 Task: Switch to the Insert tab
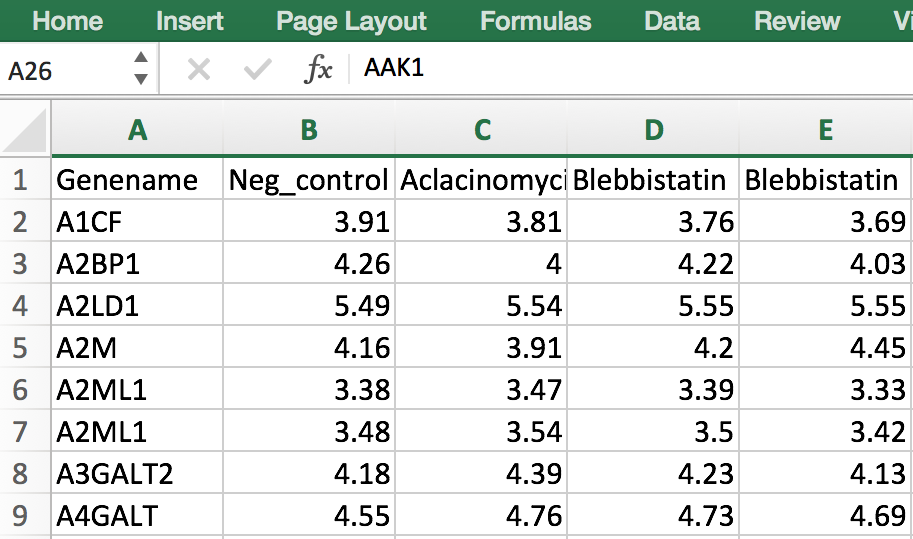click(190, 21)
